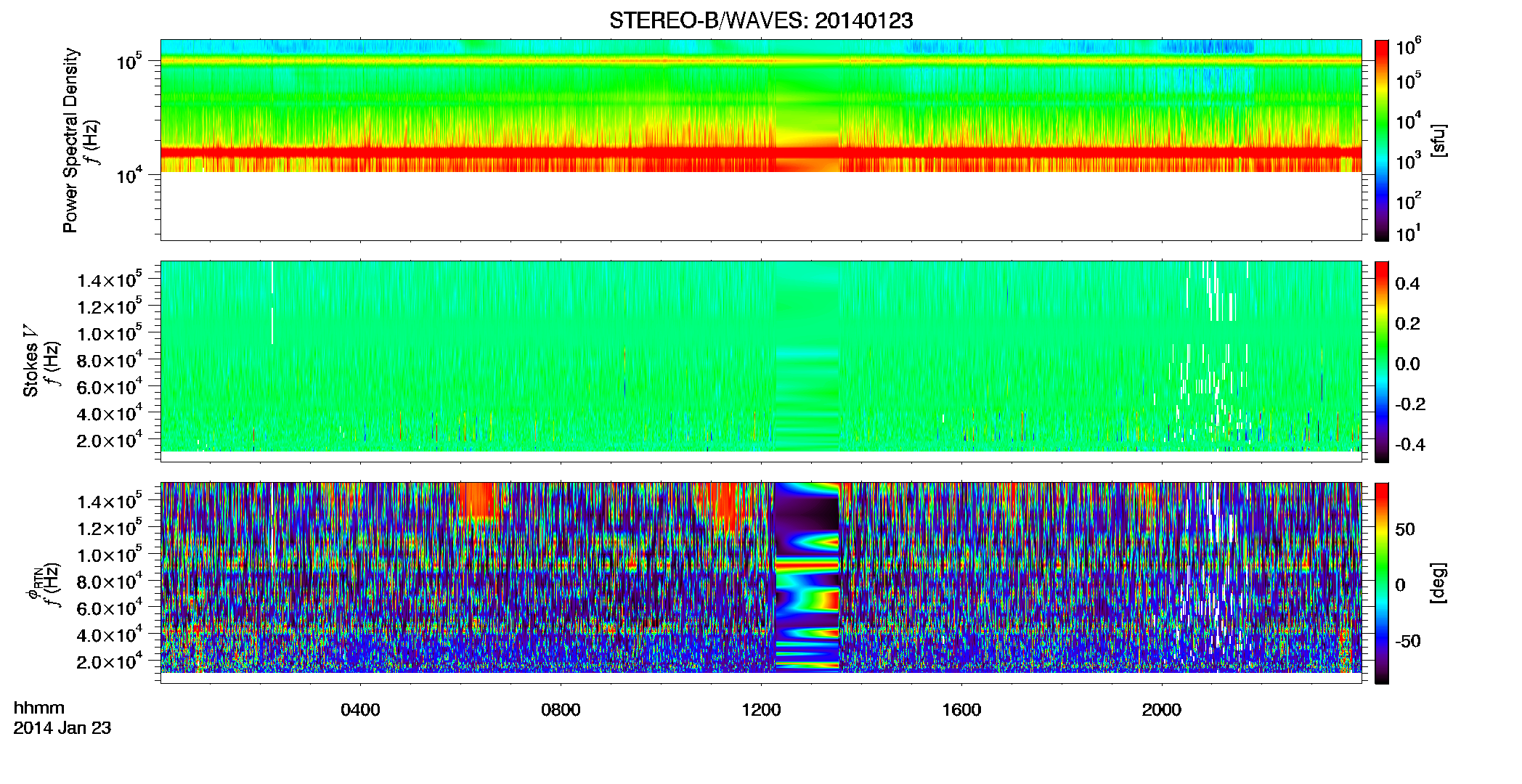The width and height of the screenshot is (1522, 784).
Task: Click the hhmm time format label
Action: 39,708
